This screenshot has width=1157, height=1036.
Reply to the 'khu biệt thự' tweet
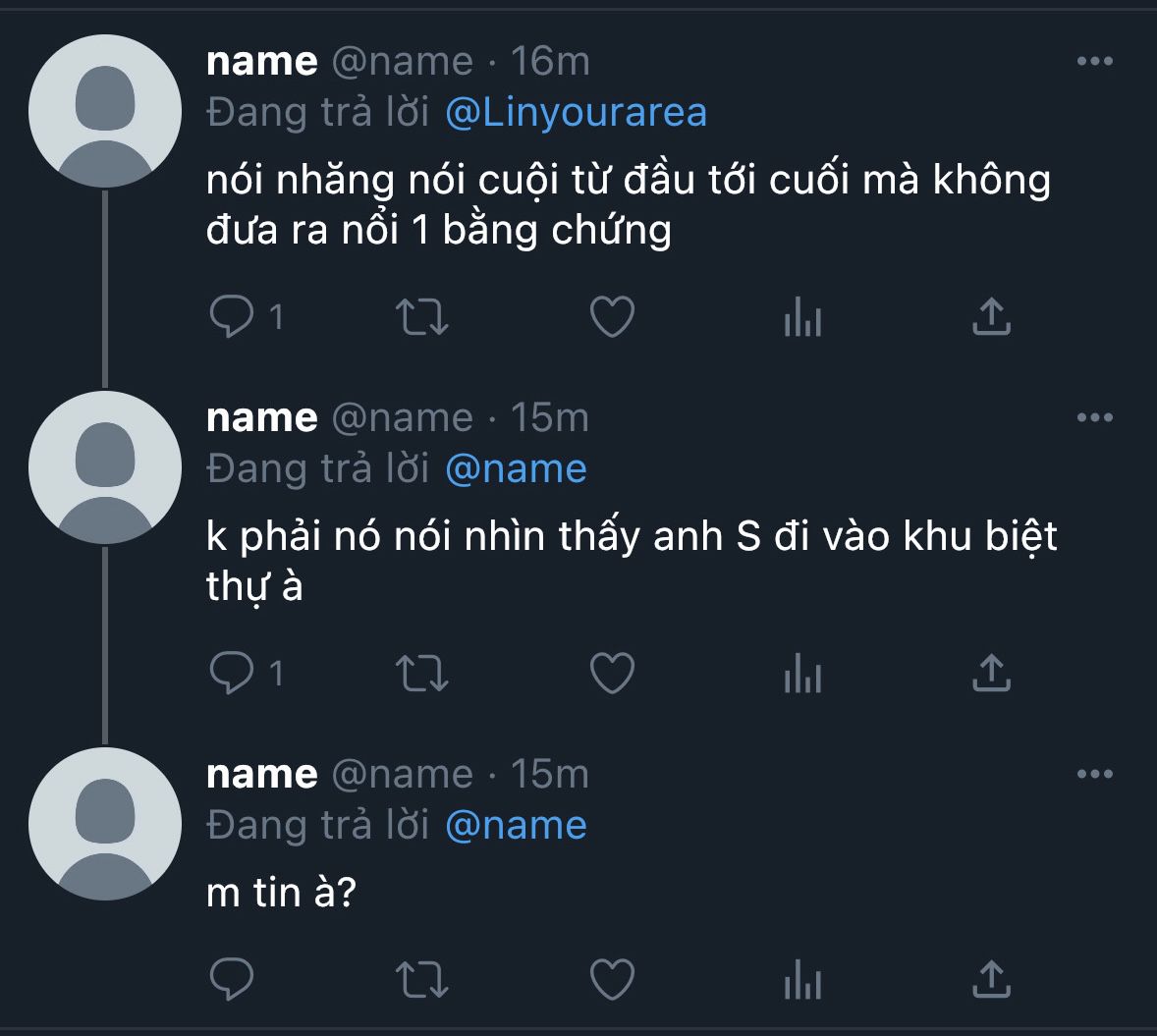coord(233,673)
